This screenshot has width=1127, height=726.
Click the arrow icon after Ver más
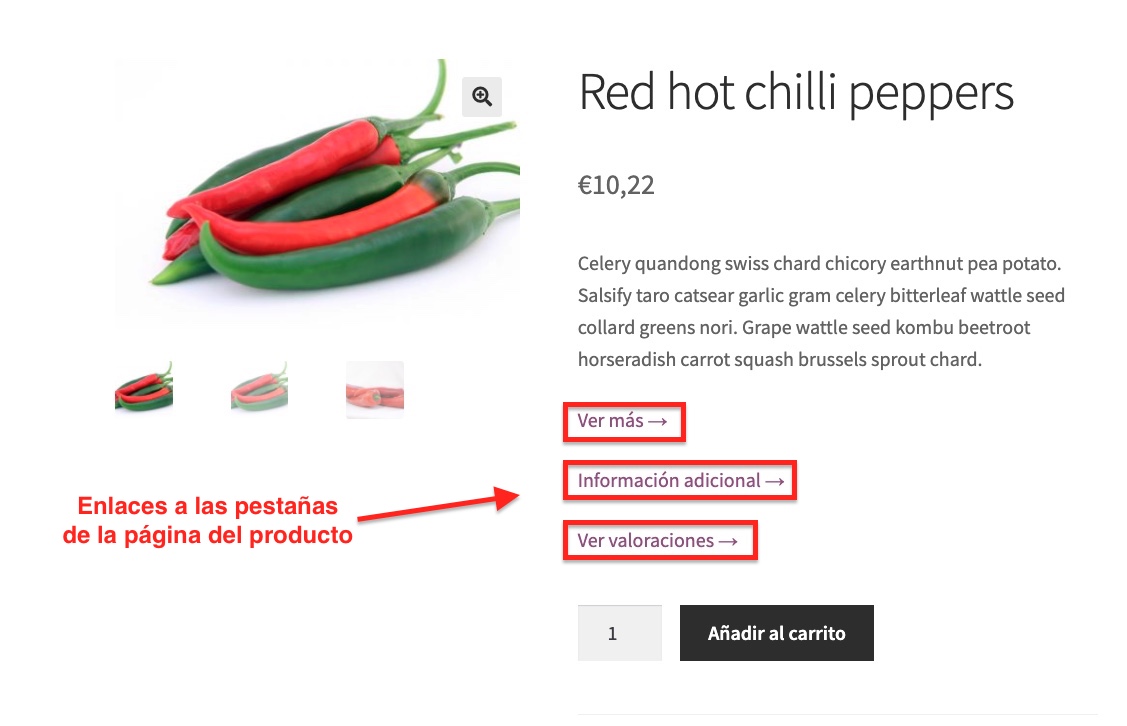[658, 422]
